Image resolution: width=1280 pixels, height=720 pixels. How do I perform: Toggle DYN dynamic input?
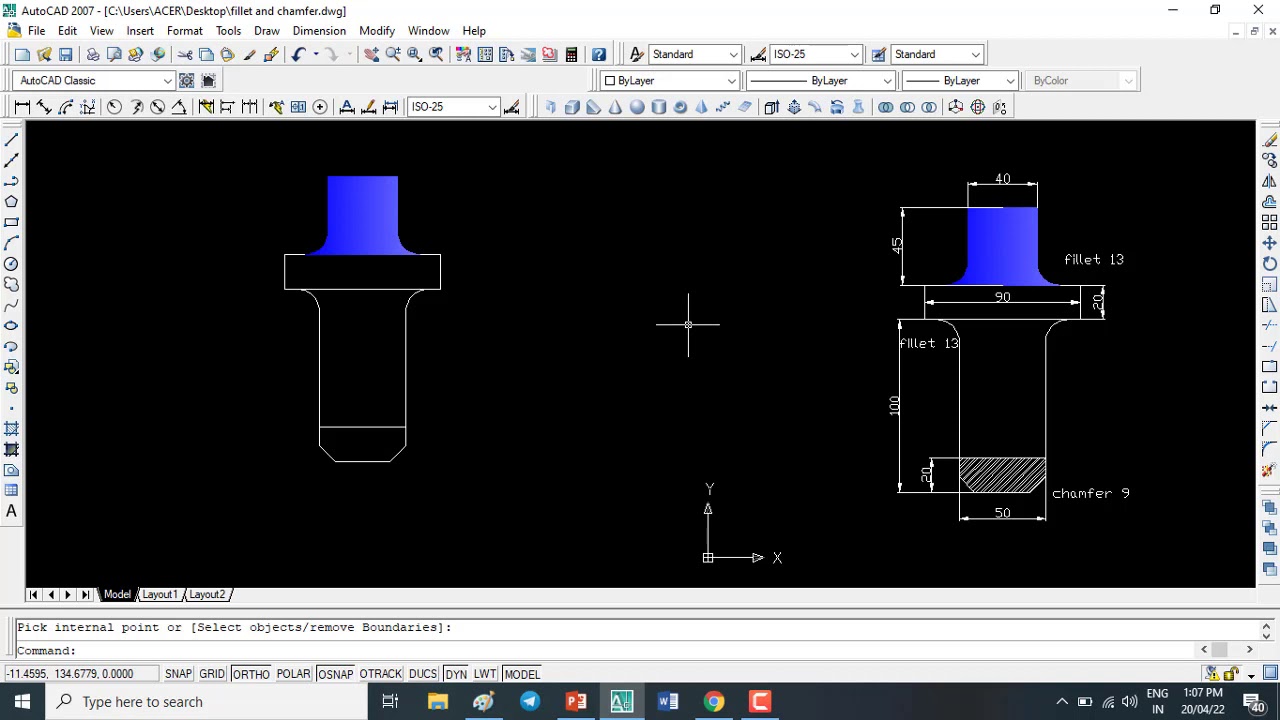point(456,674)
